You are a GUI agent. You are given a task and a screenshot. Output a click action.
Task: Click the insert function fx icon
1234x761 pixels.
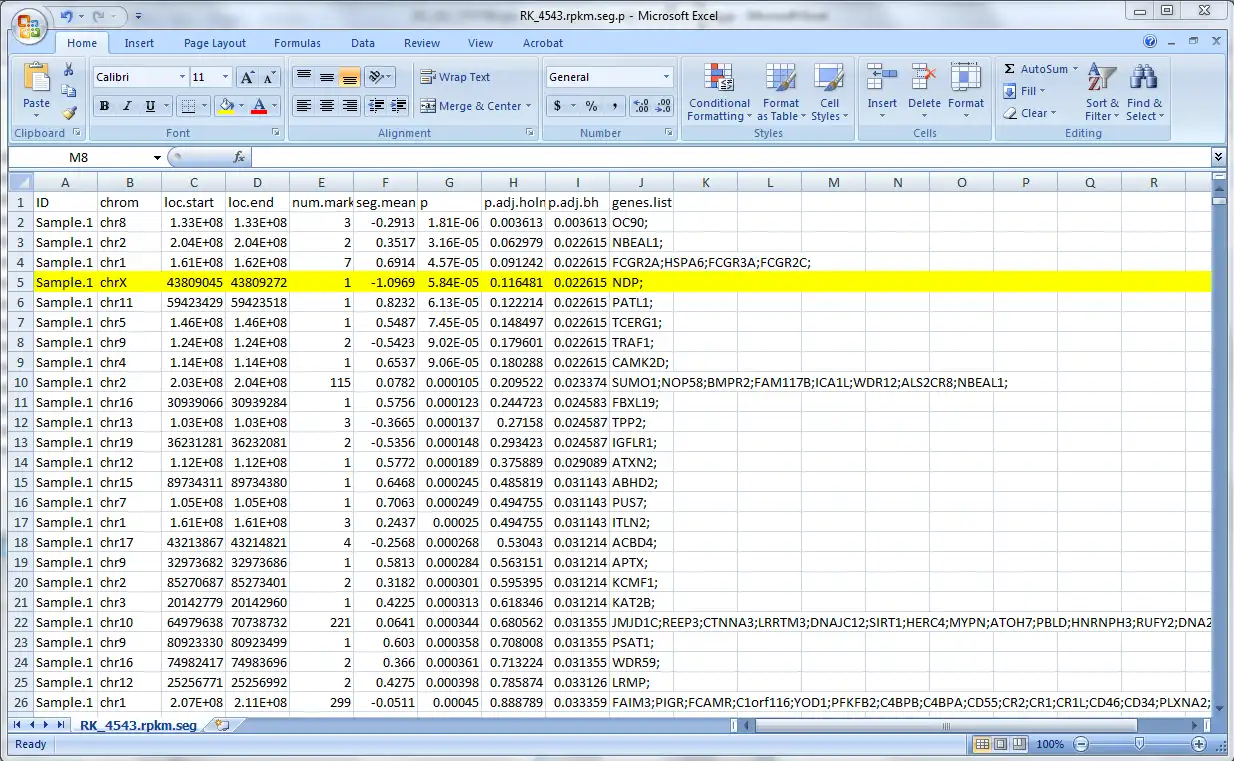point(239,158)
